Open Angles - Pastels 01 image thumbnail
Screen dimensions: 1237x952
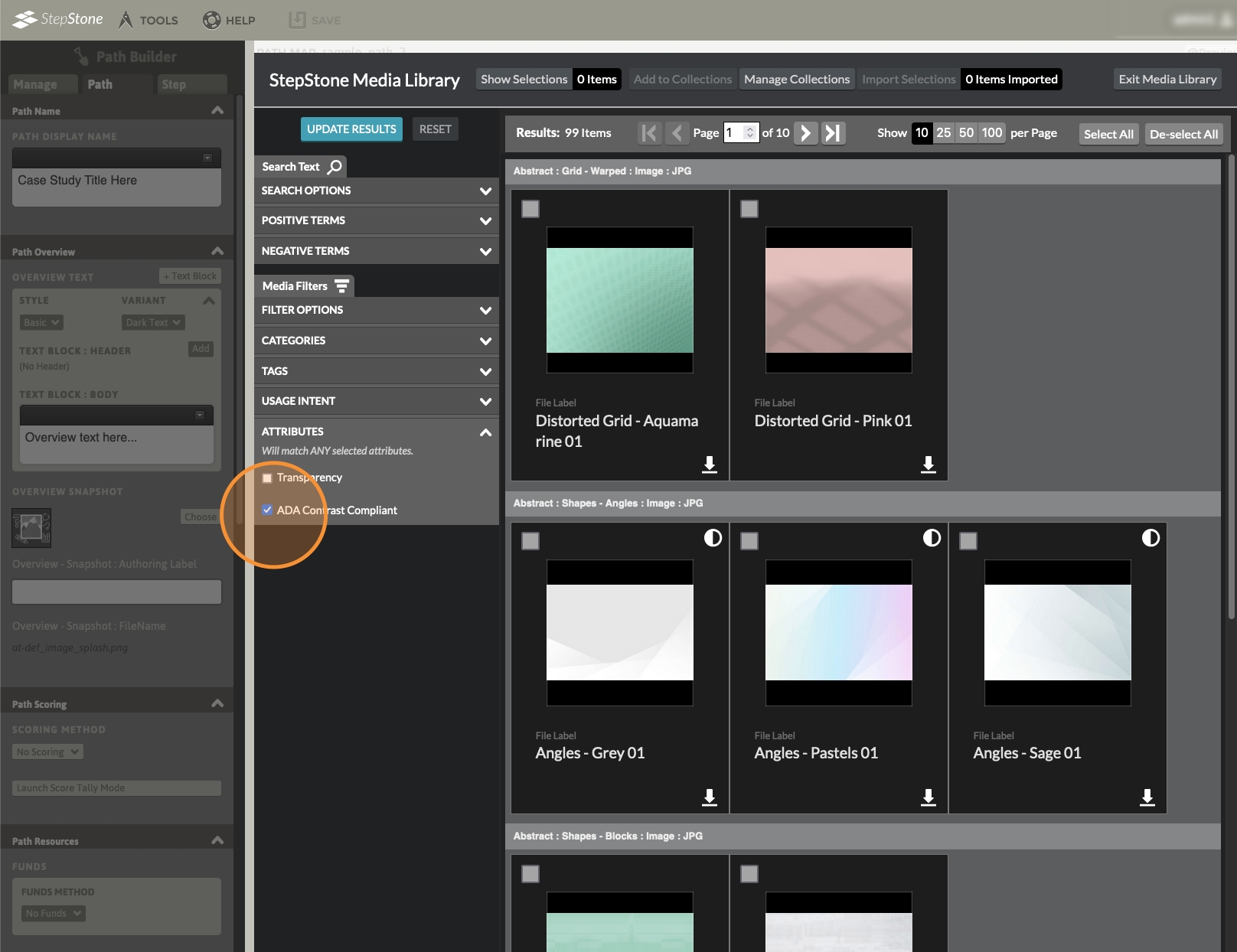pyautogui.click(x=839, y=633)
